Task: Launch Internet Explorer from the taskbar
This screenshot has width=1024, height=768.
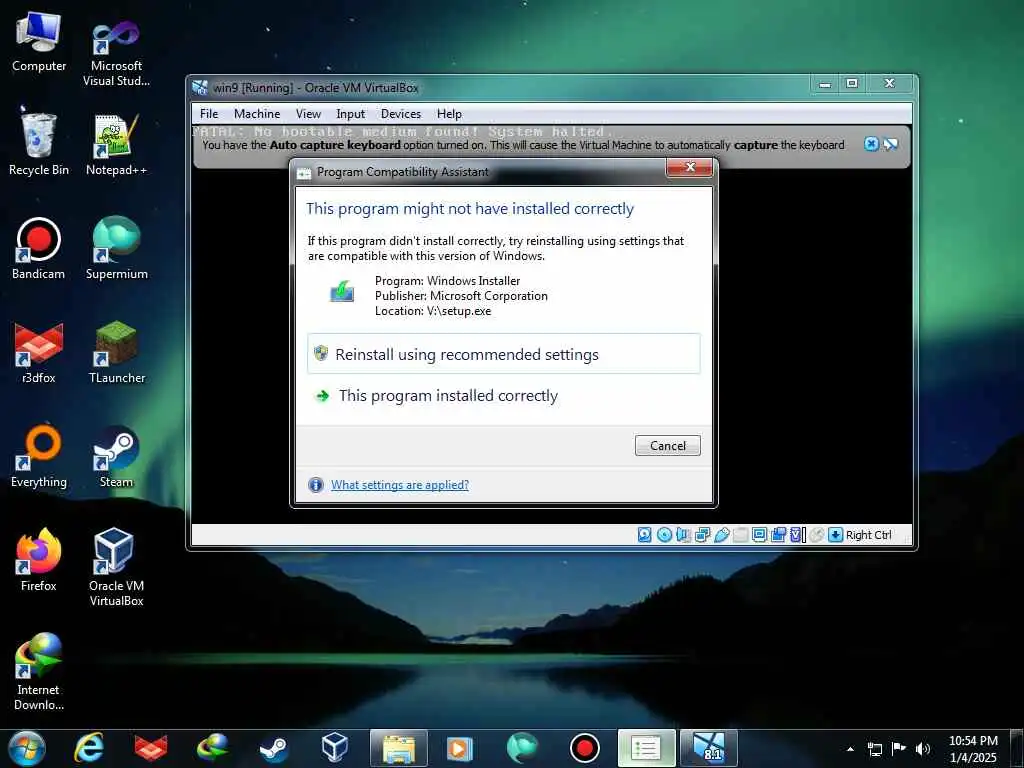Action: coord(89,748)
